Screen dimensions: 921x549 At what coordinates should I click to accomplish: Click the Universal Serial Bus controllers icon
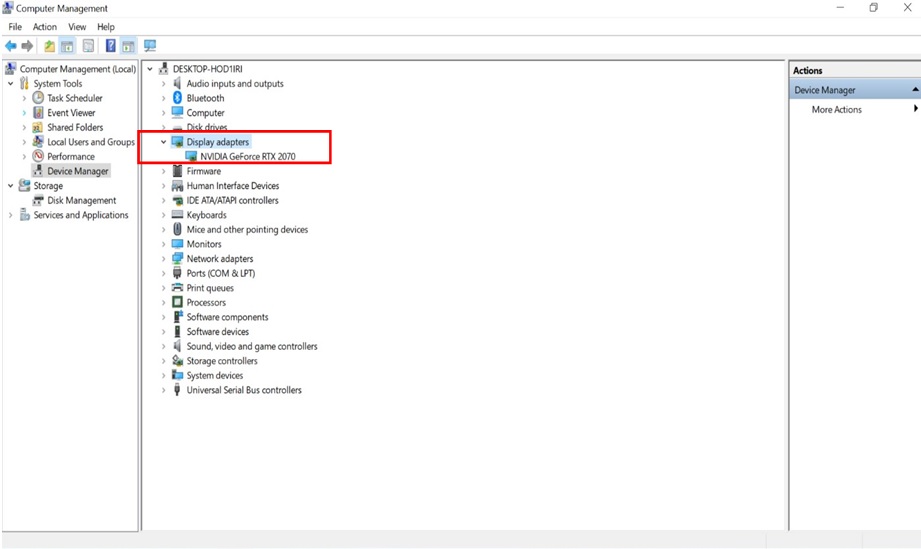tap(177, 390)
